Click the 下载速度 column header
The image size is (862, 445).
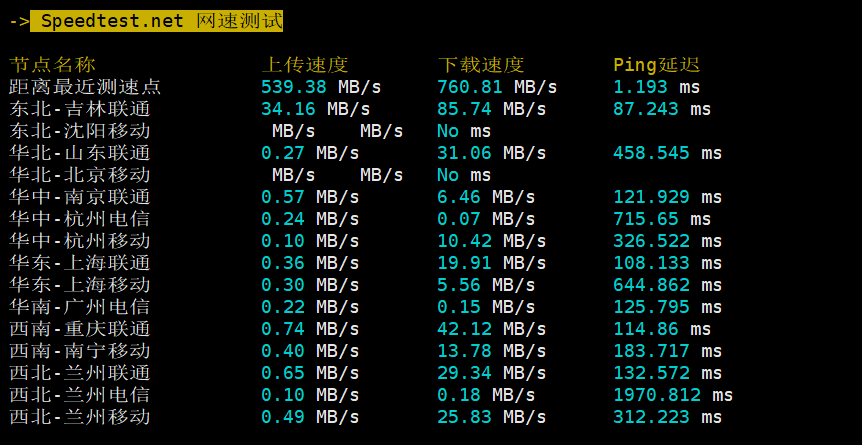coord(480,65)
